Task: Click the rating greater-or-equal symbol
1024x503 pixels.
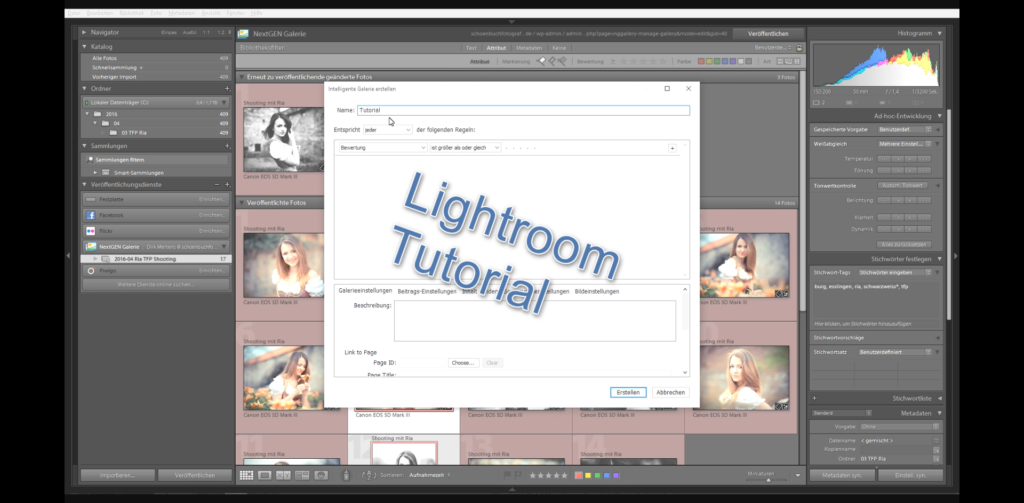Action: [613, 61]
